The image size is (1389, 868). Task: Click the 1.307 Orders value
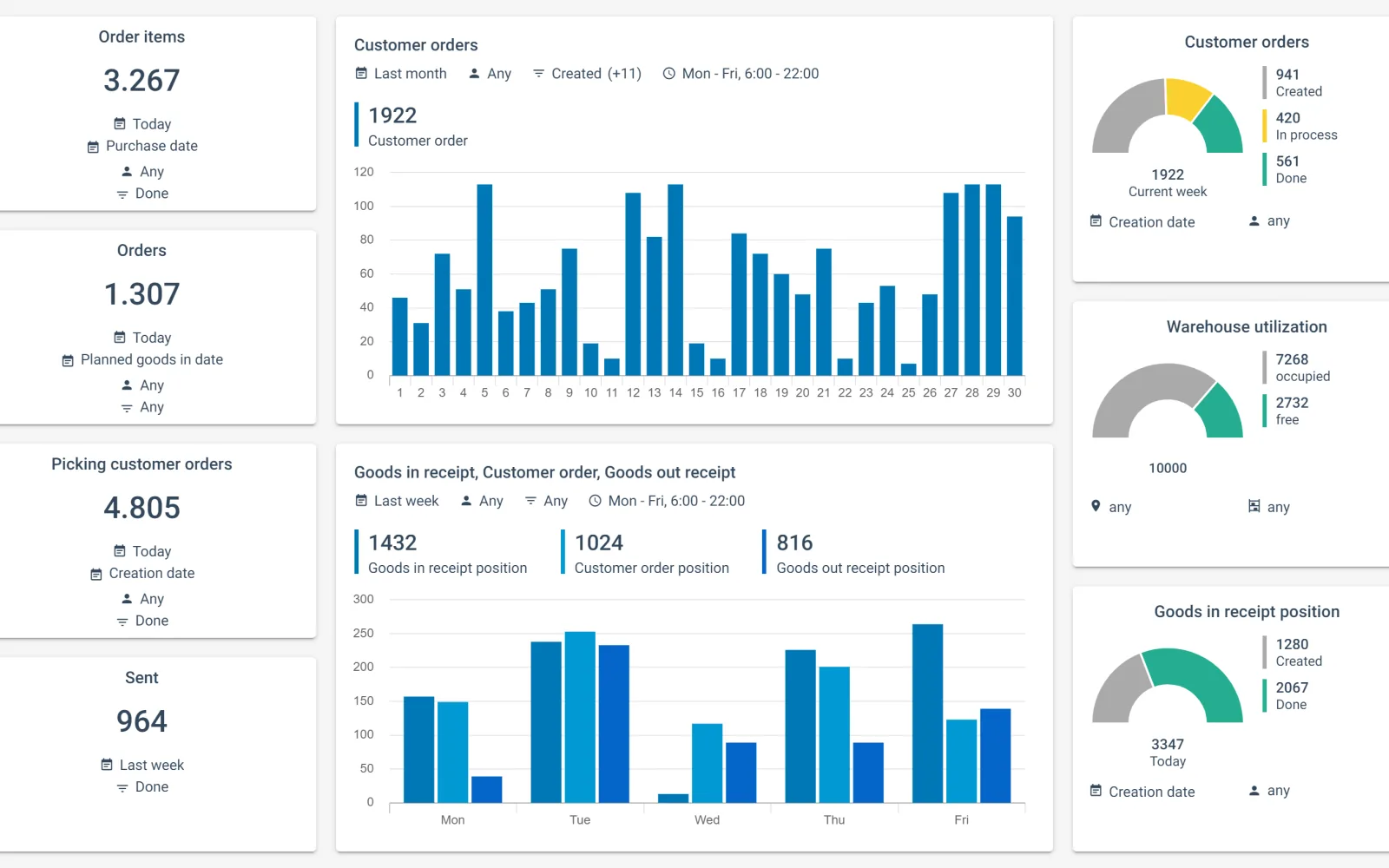142,294
